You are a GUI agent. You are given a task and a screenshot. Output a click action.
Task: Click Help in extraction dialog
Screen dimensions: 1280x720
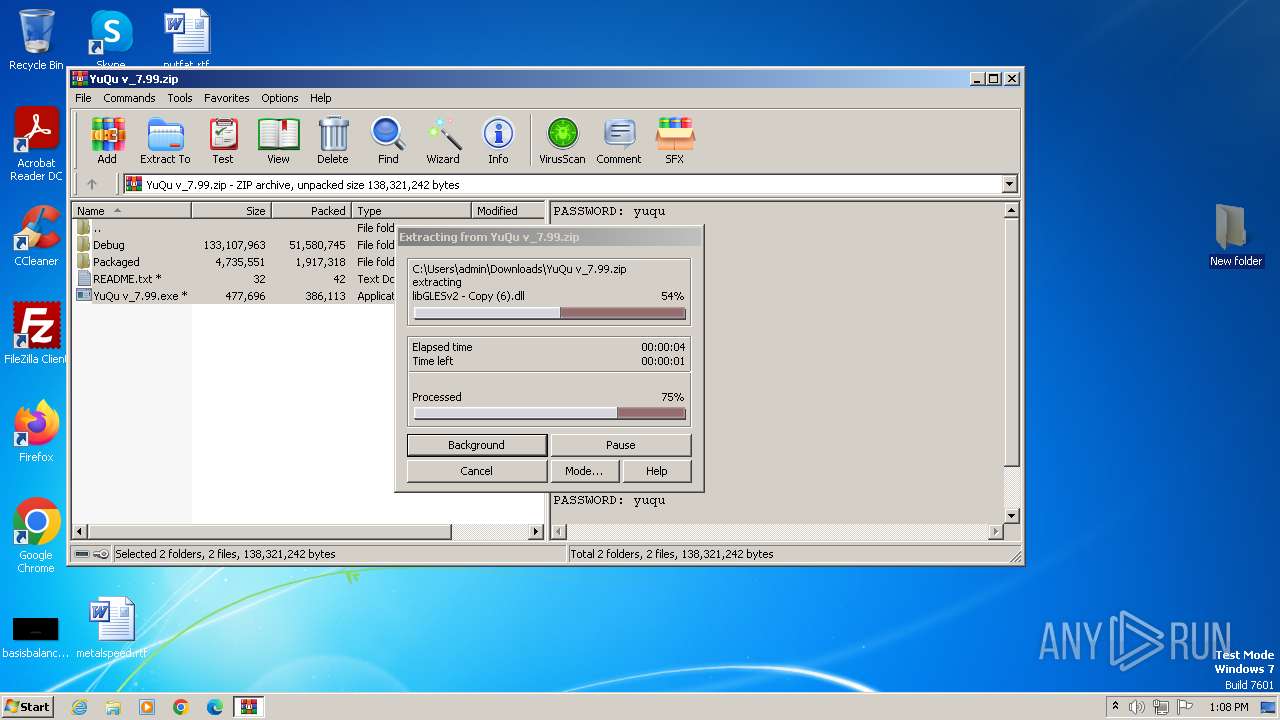(x=656, y=471)
